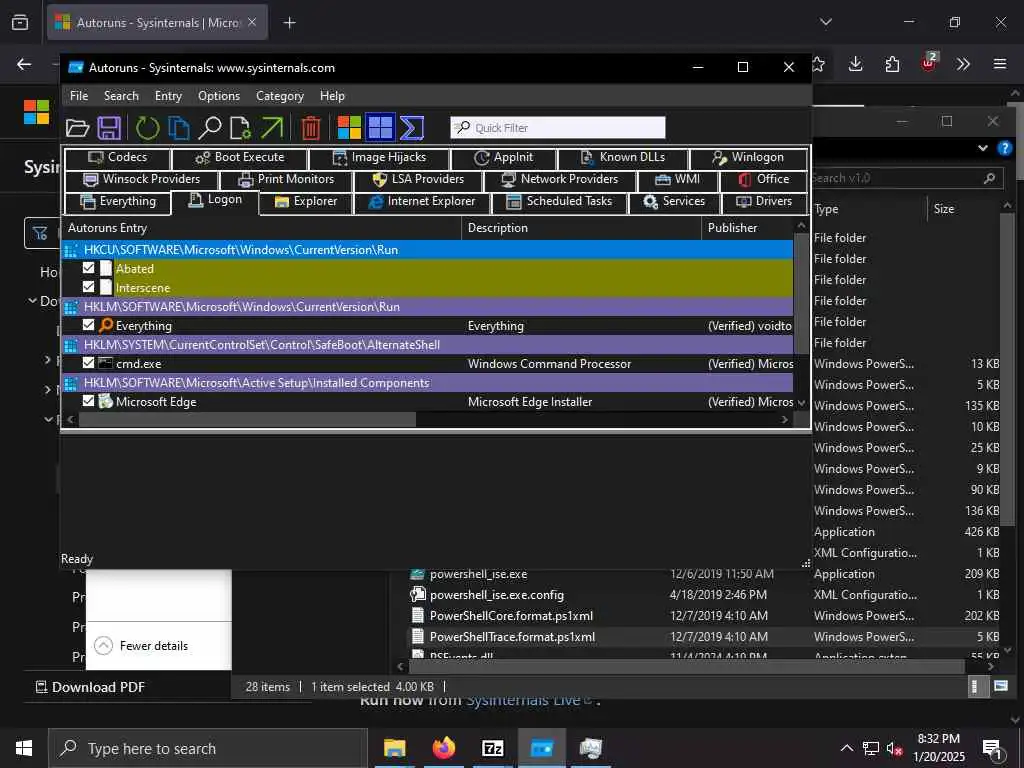Screen dimensions: 1024x768
Task: Save Autoruns results with the floppy disk icon
Action: (x=109, y=128)
